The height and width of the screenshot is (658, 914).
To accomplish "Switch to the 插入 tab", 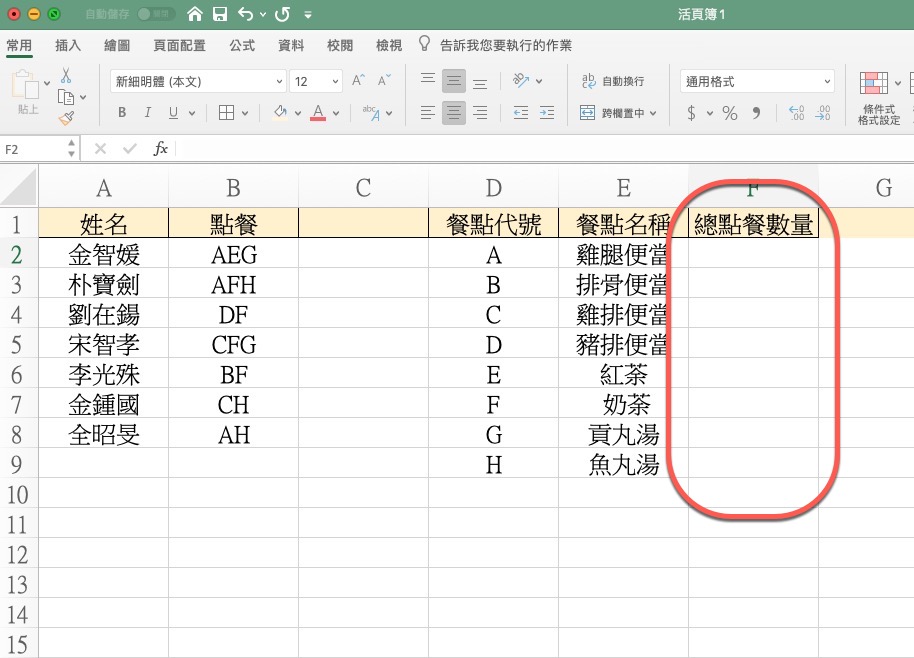I will pos(68,45).
